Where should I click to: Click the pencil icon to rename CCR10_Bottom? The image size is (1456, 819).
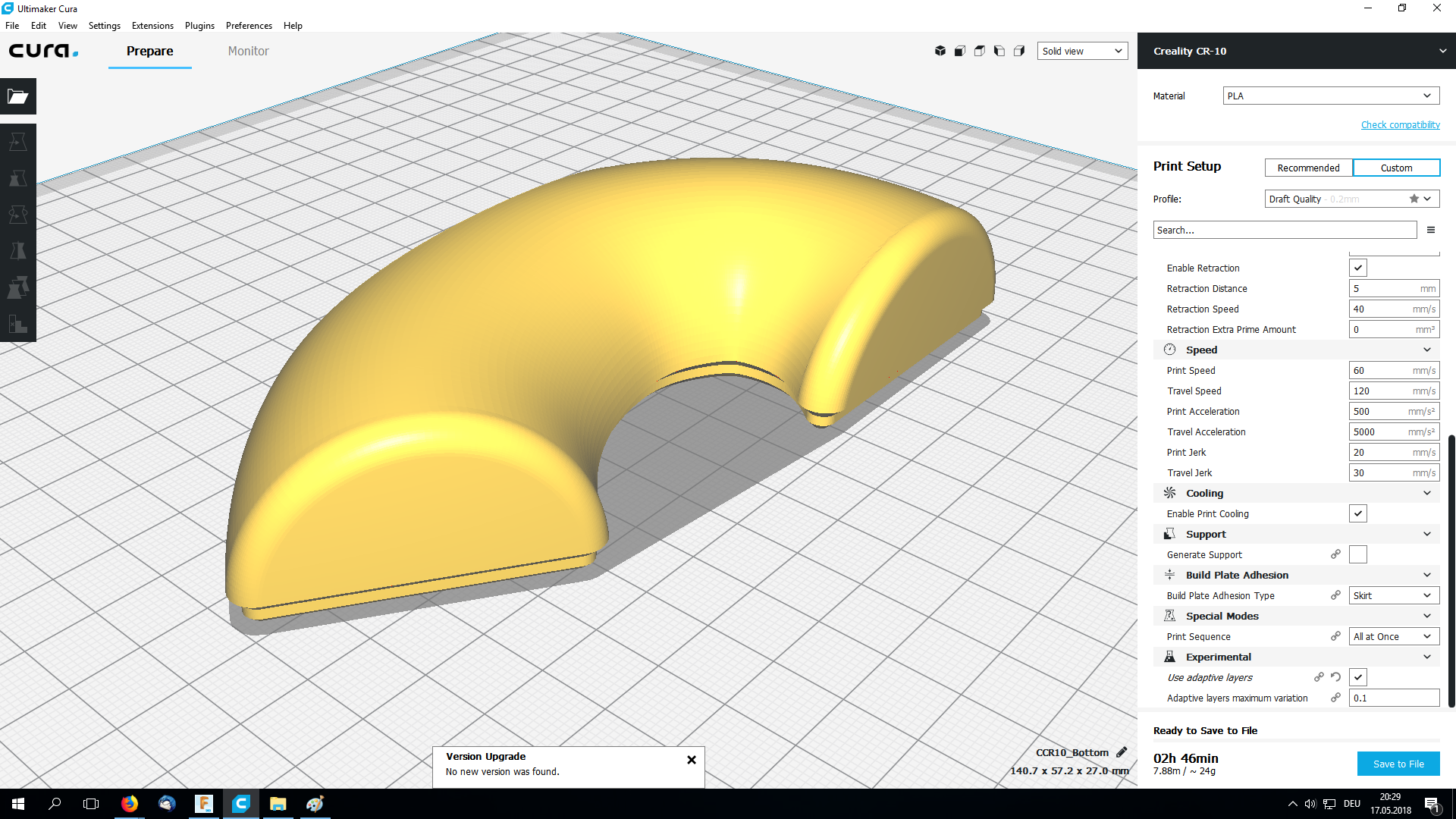1122,752
